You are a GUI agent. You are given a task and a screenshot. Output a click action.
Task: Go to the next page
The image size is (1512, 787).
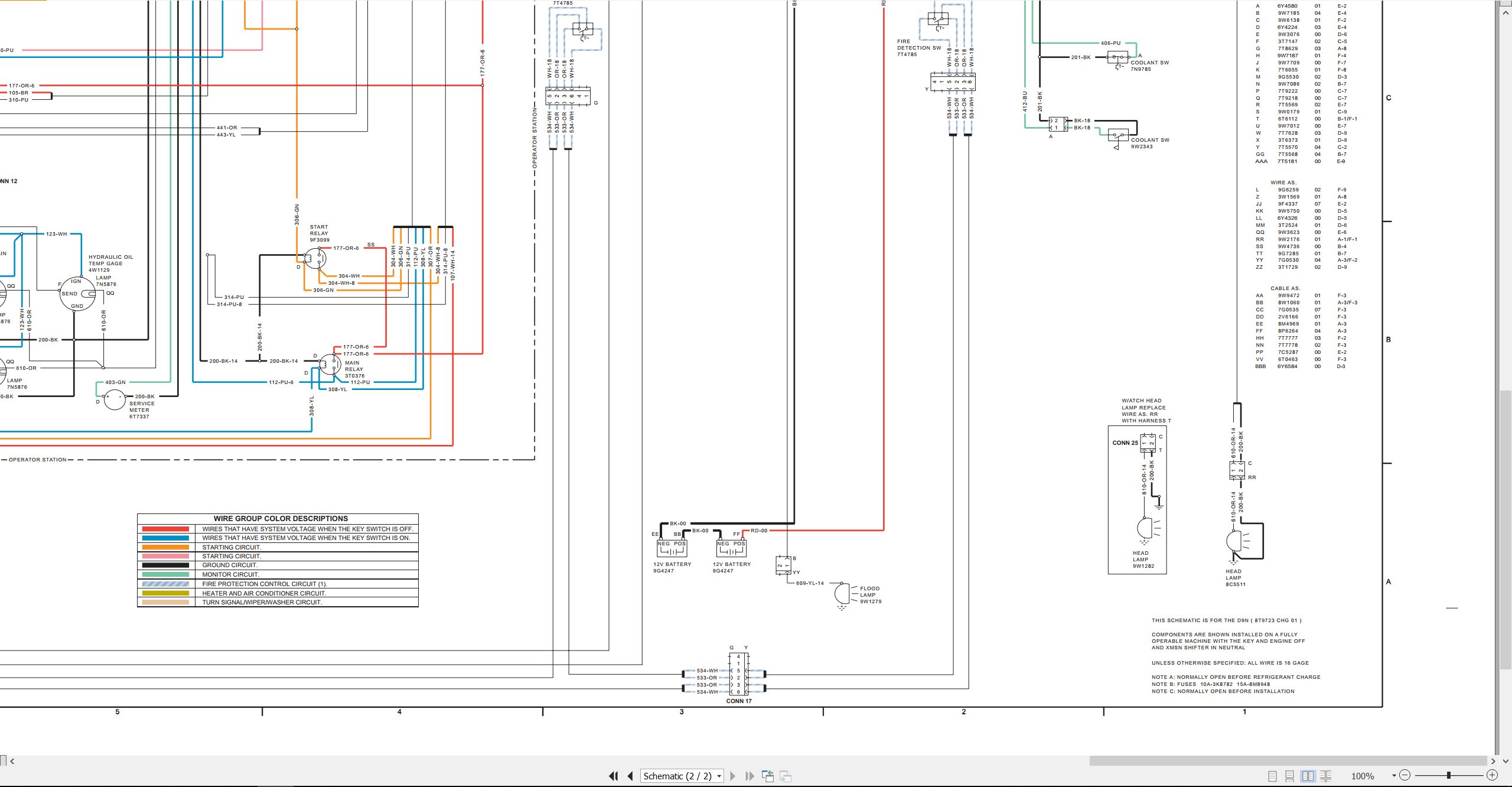[733, 776]
